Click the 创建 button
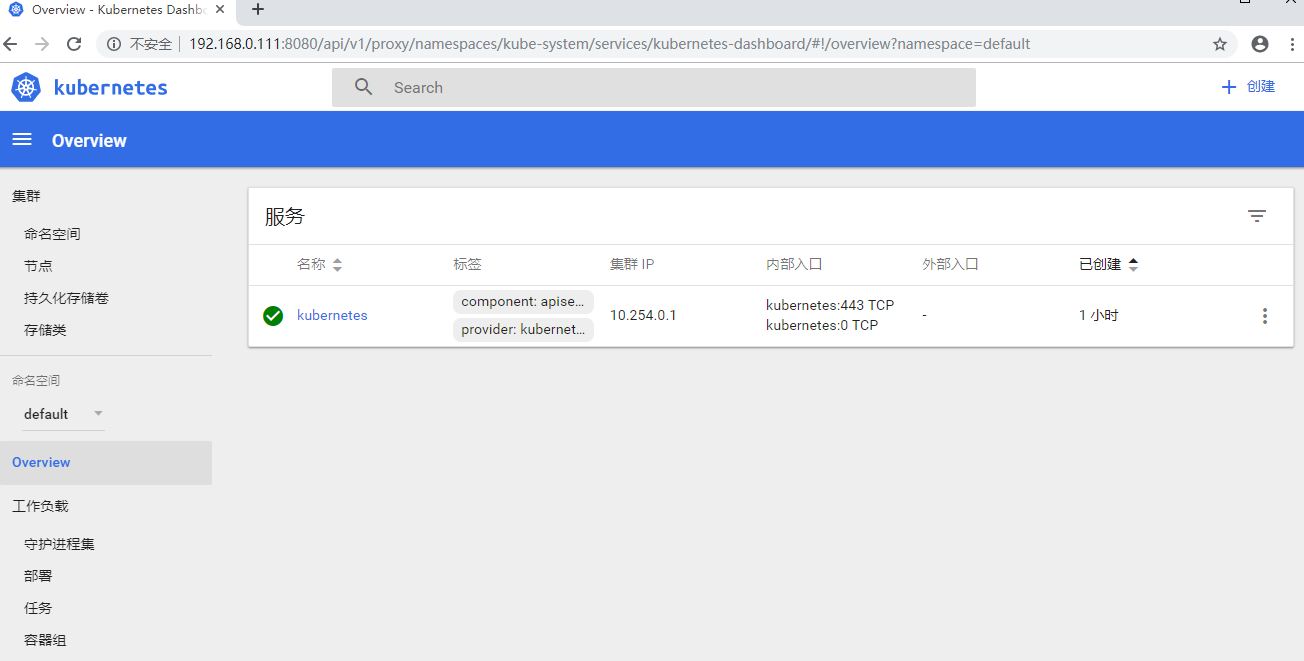 click(x=1248, y=87)
